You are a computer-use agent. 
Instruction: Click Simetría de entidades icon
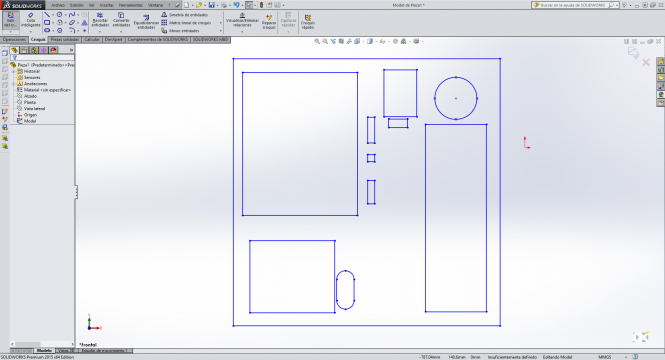coord(164,14)
